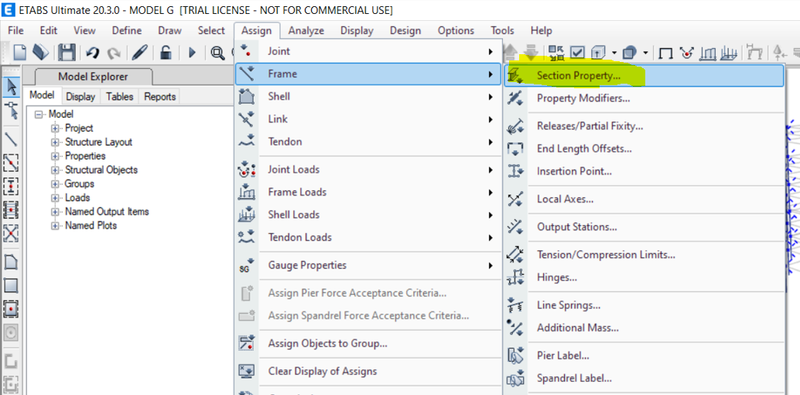800x395 pixels.
Task: Click the Assign Objects to Group icon
Action: coord(246,343)
